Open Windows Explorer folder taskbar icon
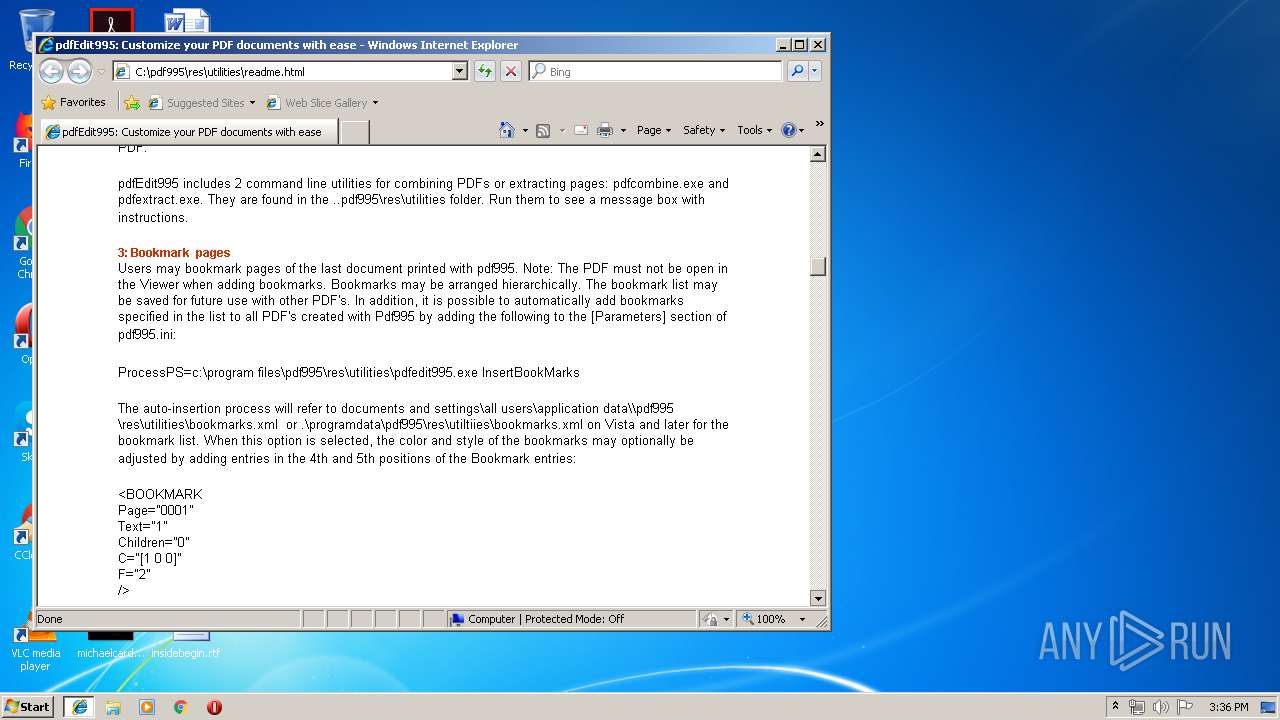The width and height of the screenshot is (1280, 720). (113, 707)
